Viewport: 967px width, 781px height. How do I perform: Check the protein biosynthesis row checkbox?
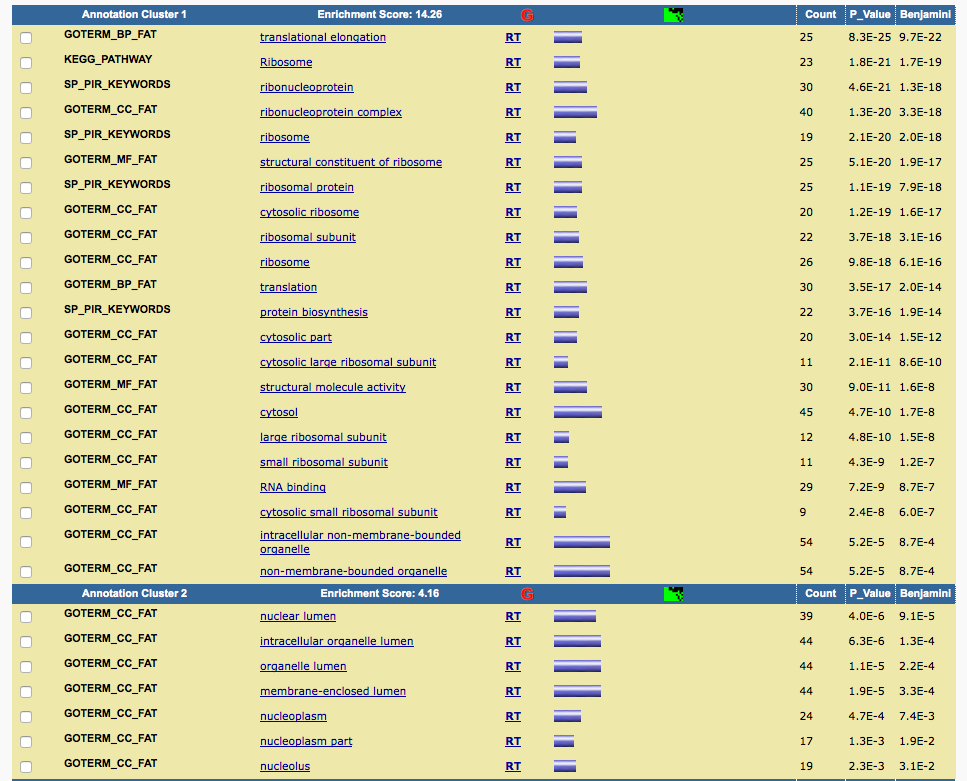(26, 313)
